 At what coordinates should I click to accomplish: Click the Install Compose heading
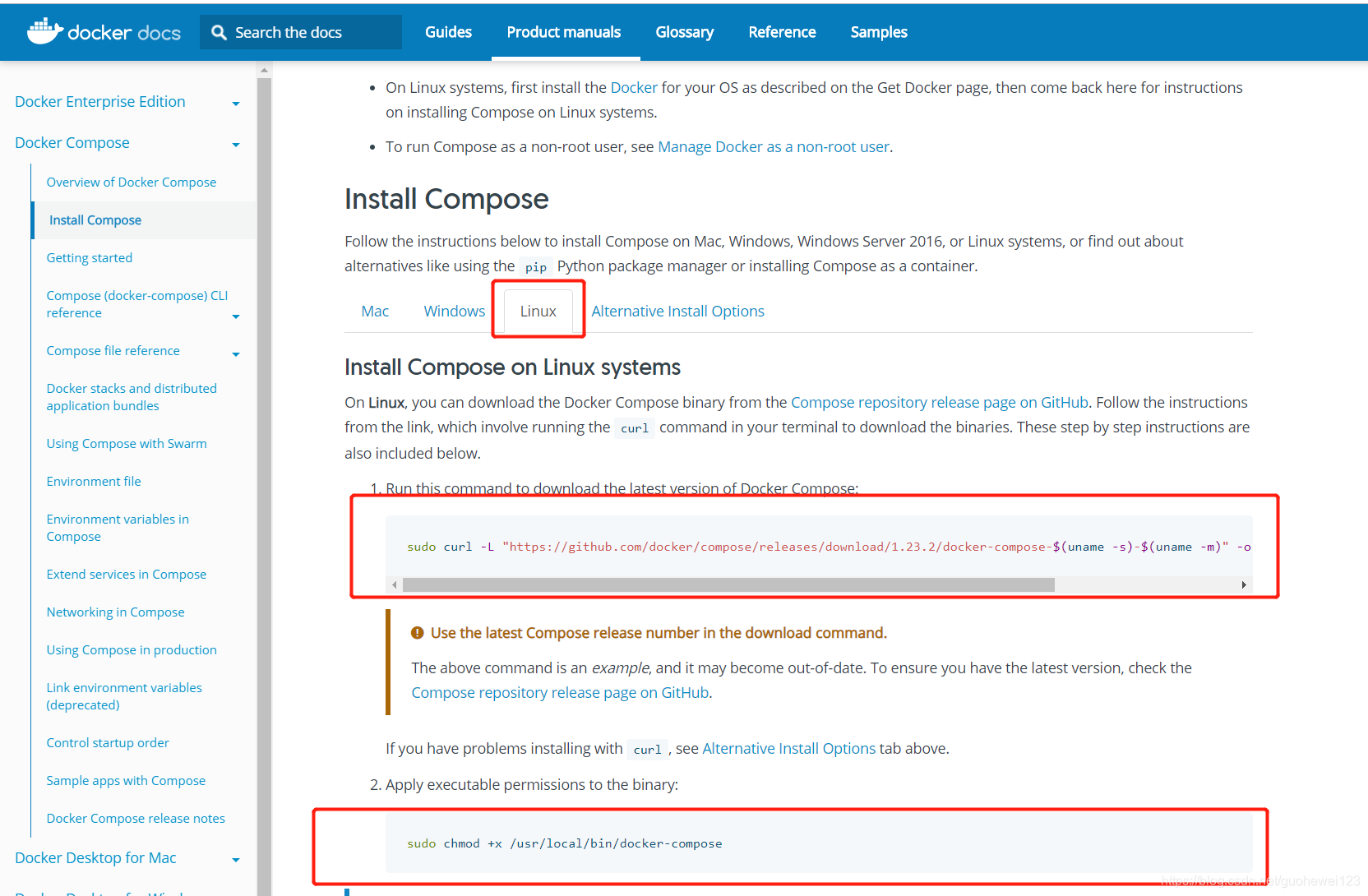(x=446, y=199)
